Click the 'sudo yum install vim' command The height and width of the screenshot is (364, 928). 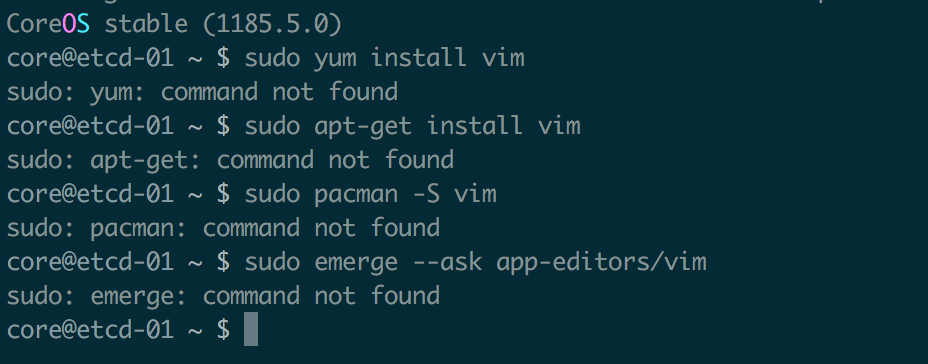click(x=385, y=59)
